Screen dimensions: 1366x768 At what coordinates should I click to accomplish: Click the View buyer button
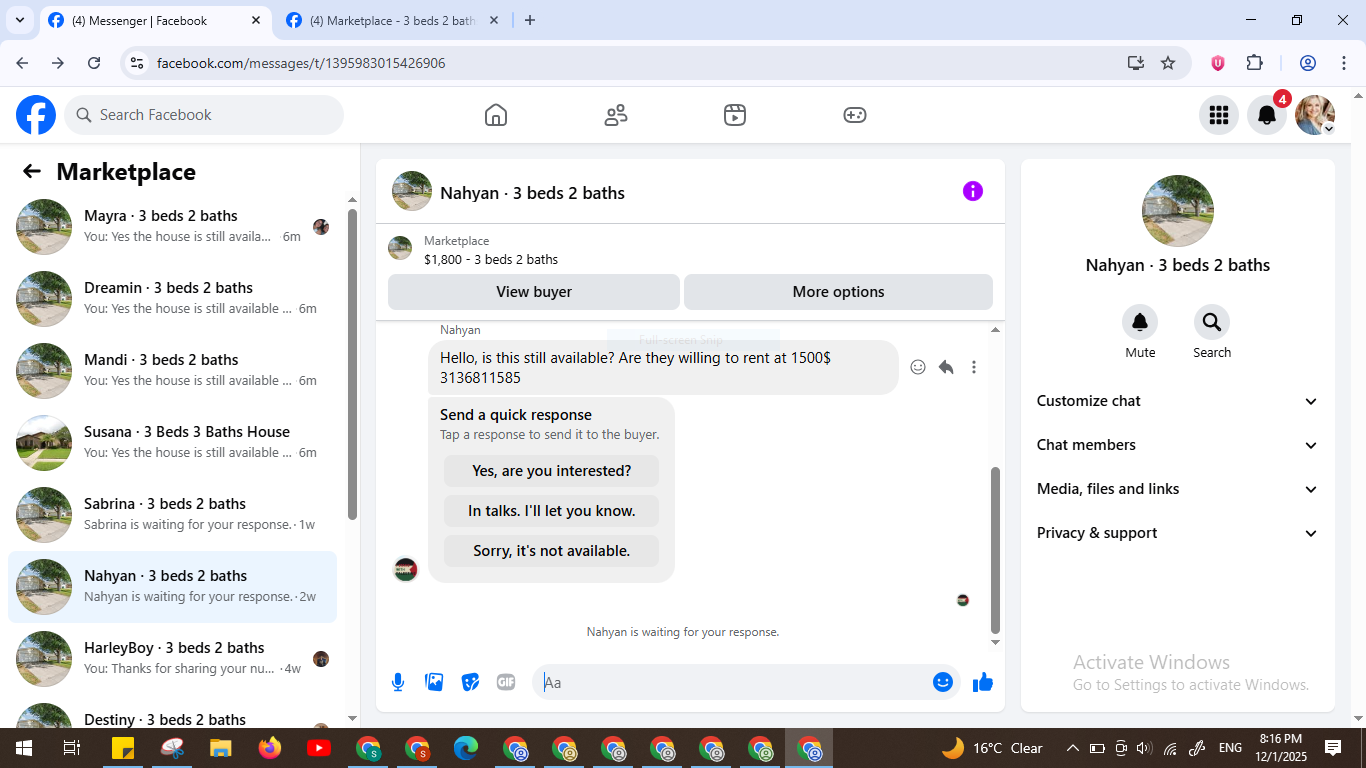point(534,292)
